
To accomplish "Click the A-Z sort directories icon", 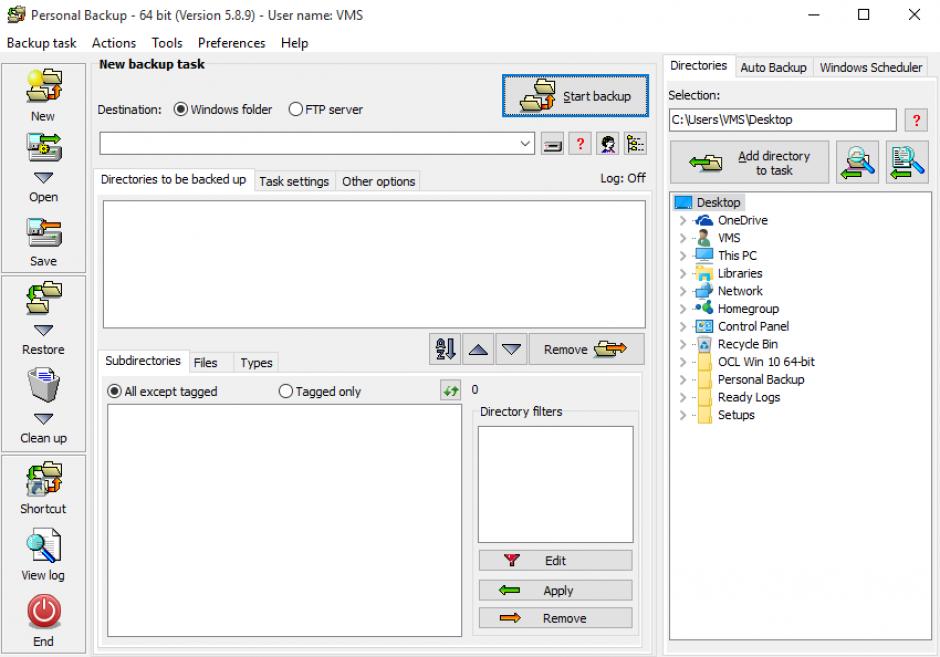I will pyautogui.click(x=445, y=349).
